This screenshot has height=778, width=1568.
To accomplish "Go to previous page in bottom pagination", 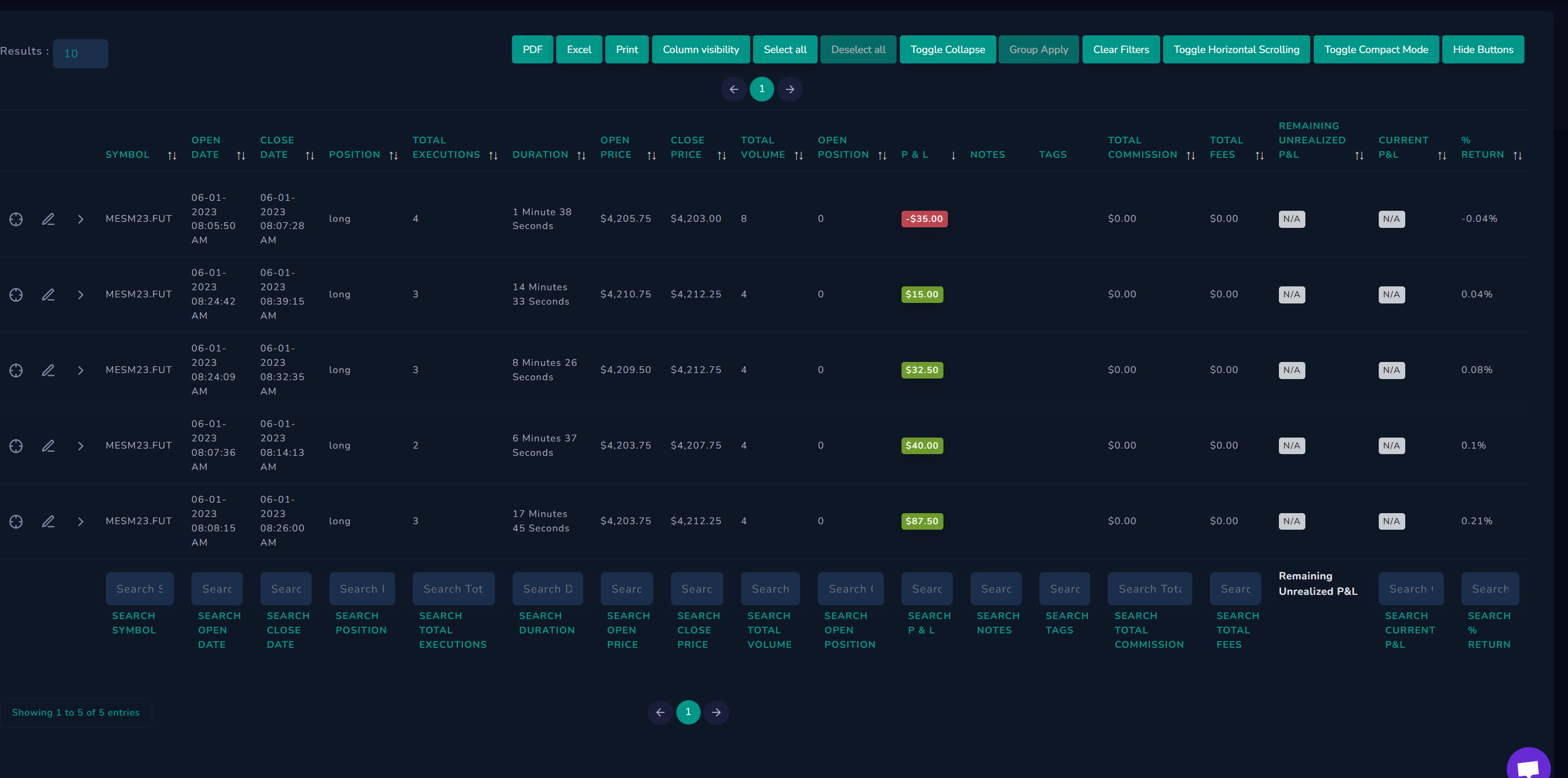I will coord(660,712).
